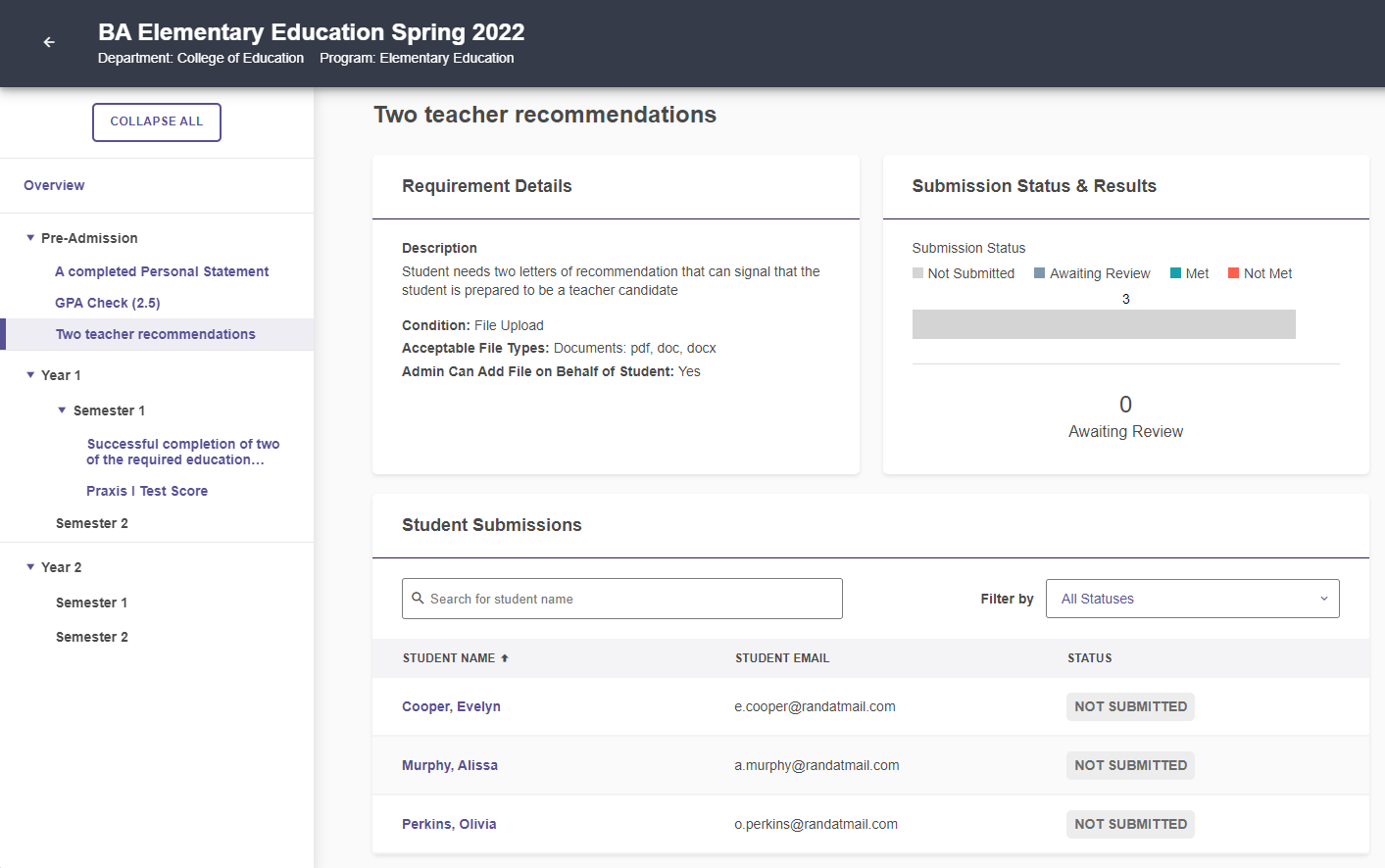Image resolution: width=1385 pixels, height=868 pixels.
Task: Click email o.perkins@randatmail.com
Action: click(x=816, y=824)
